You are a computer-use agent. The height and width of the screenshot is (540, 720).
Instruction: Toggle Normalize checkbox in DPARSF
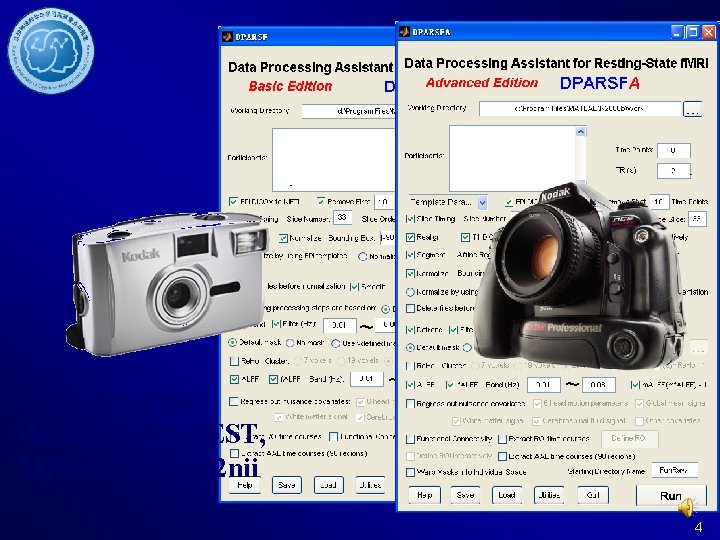pos(283,238)
